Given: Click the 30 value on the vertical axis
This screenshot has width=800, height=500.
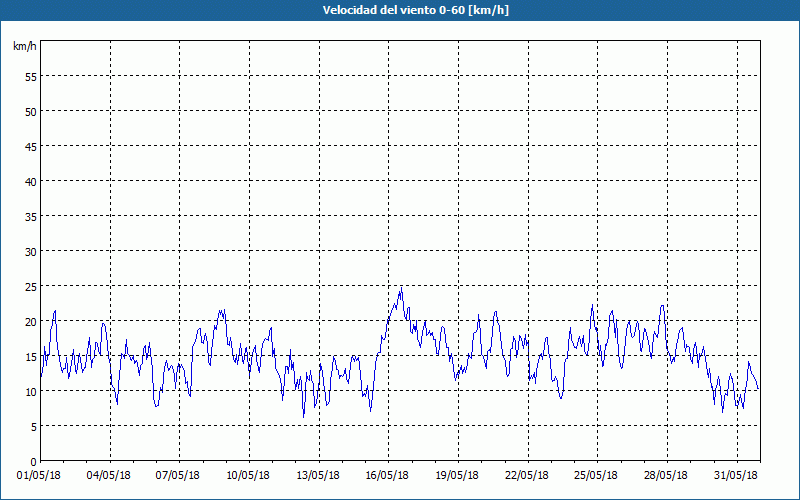Looking at the screenshot, I should click(31, 252).
